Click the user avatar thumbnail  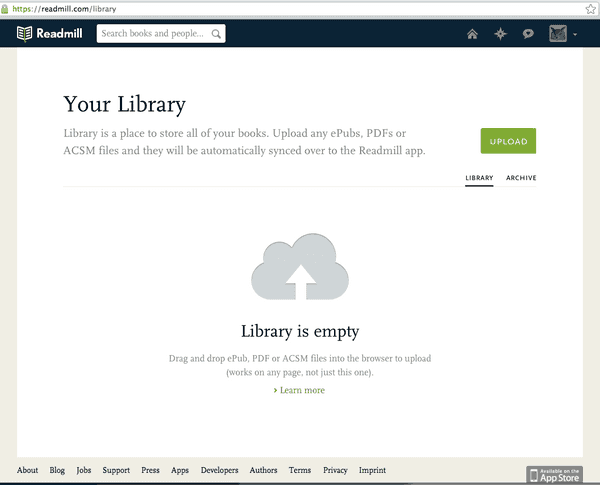tap(558, 34)
